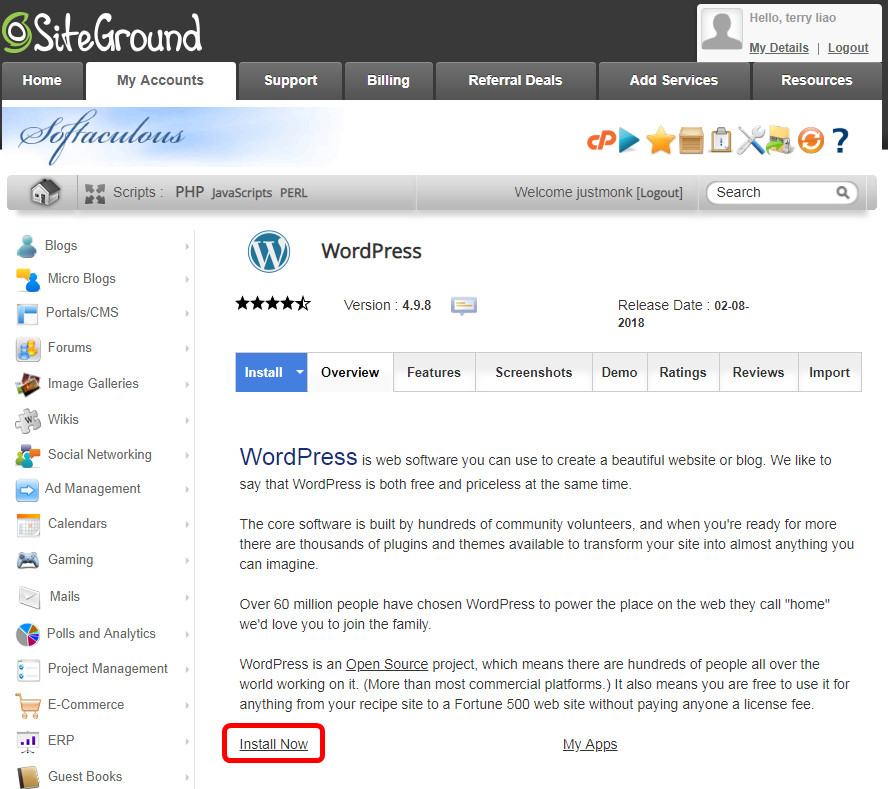
Task: Open the Support navigation tab
Action: click(291, 80)
